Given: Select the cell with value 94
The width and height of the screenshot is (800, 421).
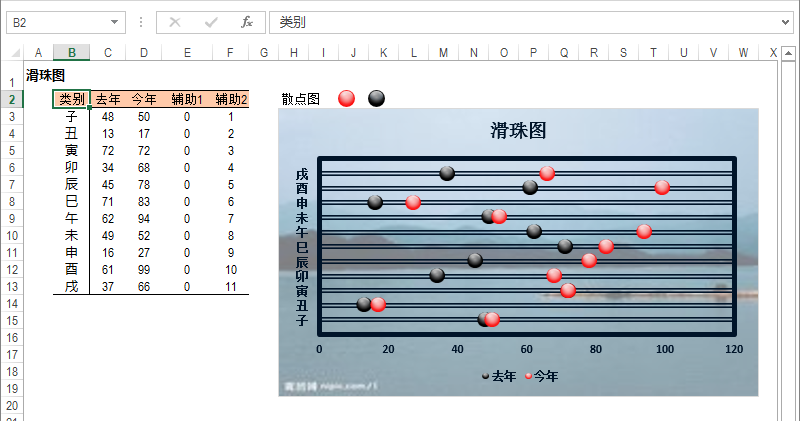Looking at the screenshot, I should 144,218.
